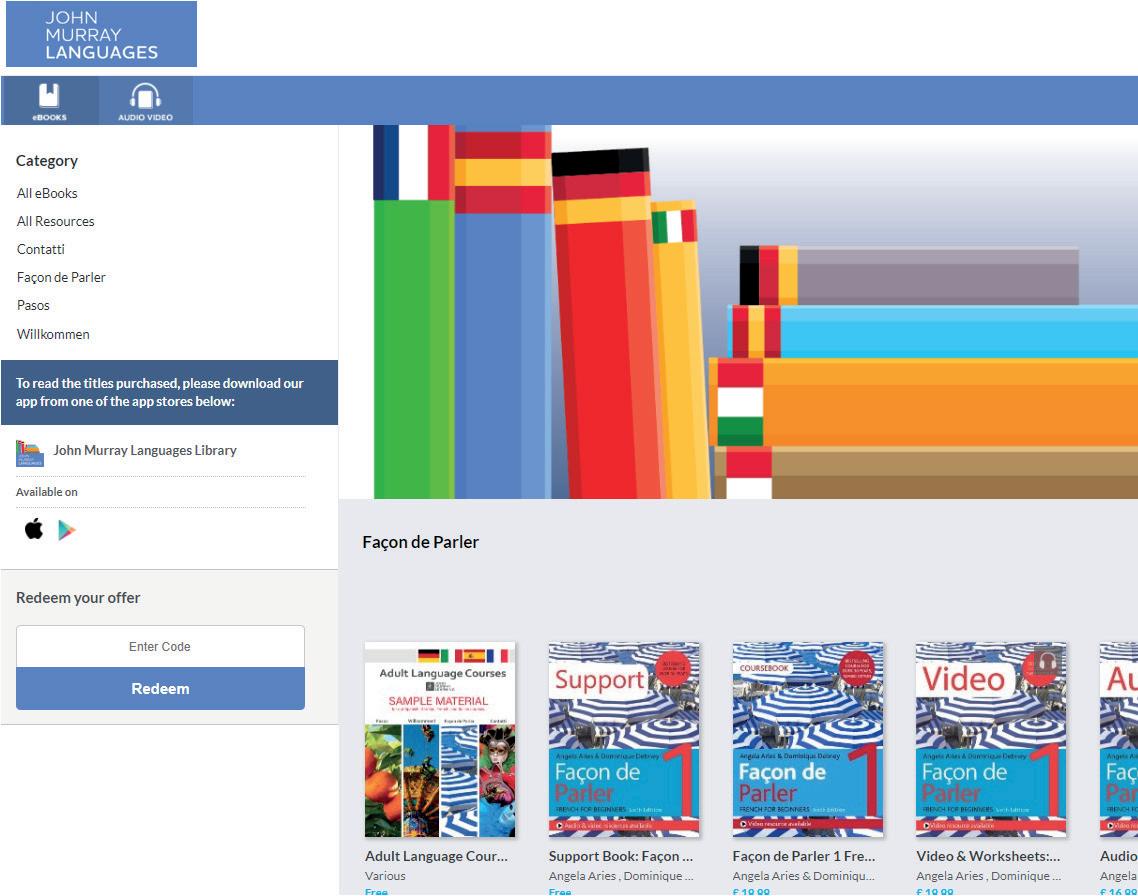1138x896 pixels.
Task: Click the John Murray Languages logo
Action: (x=101, y=34)
